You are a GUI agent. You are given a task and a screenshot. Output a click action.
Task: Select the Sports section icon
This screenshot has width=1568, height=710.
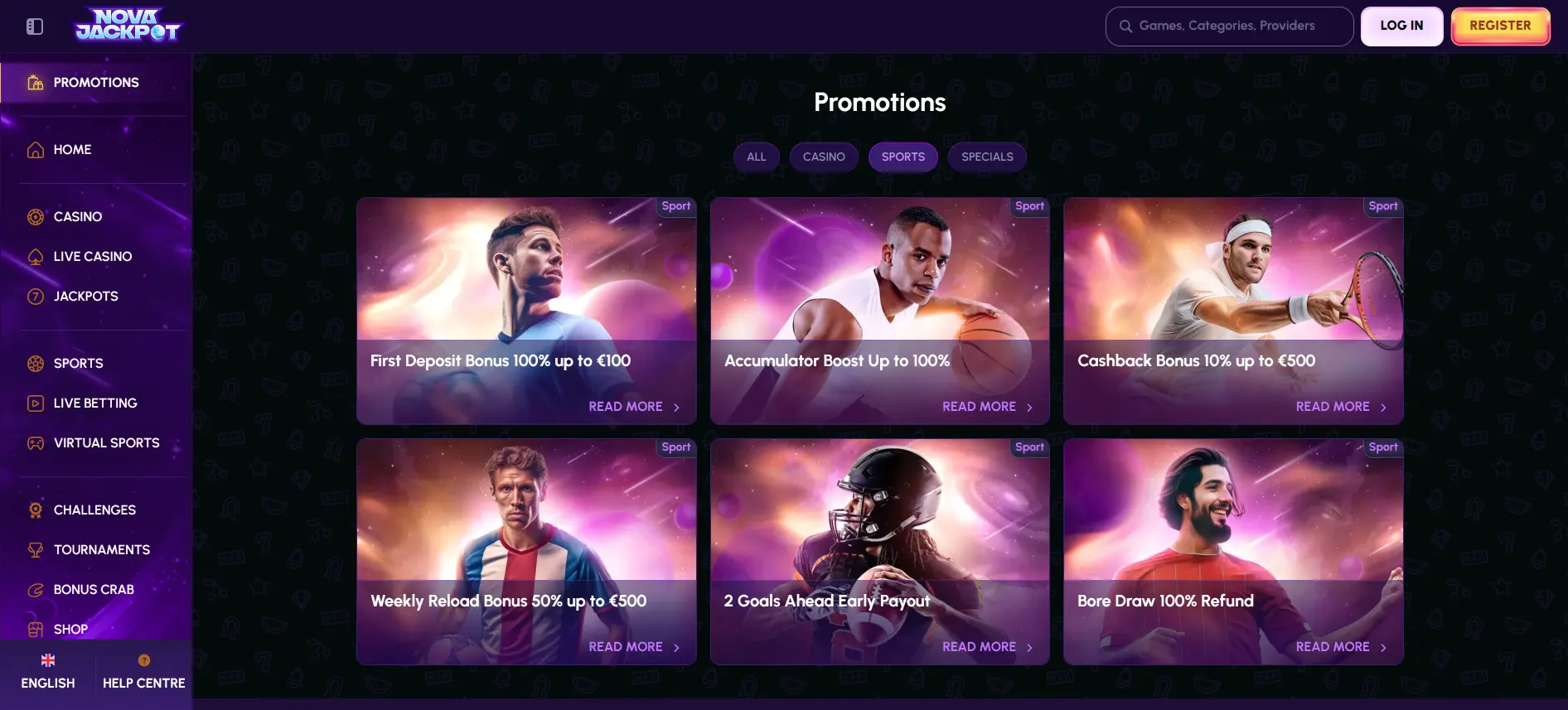click(x=35, y=363)
